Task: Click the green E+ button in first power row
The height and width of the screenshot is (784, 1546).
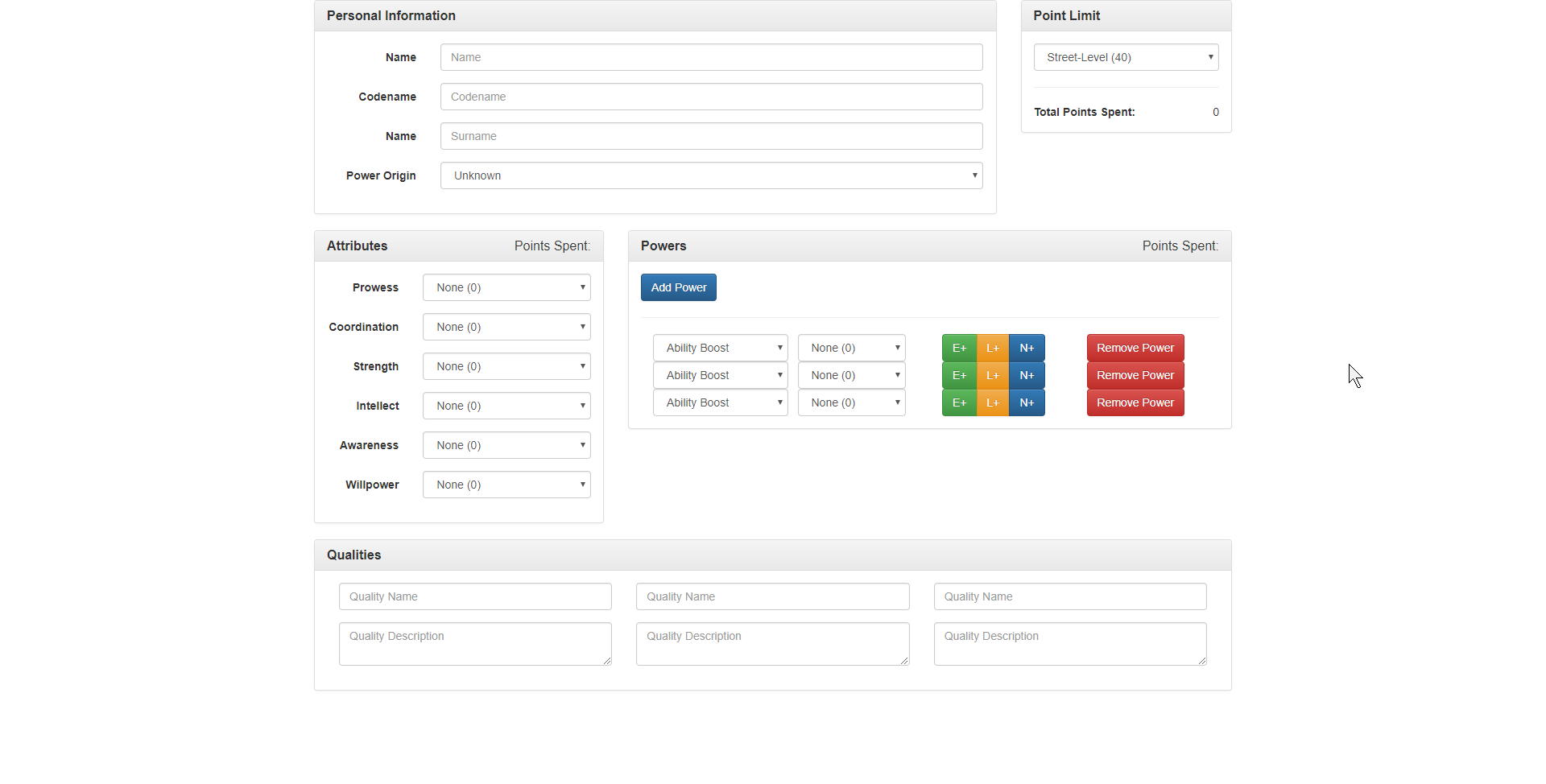Action: click(959, 348)
